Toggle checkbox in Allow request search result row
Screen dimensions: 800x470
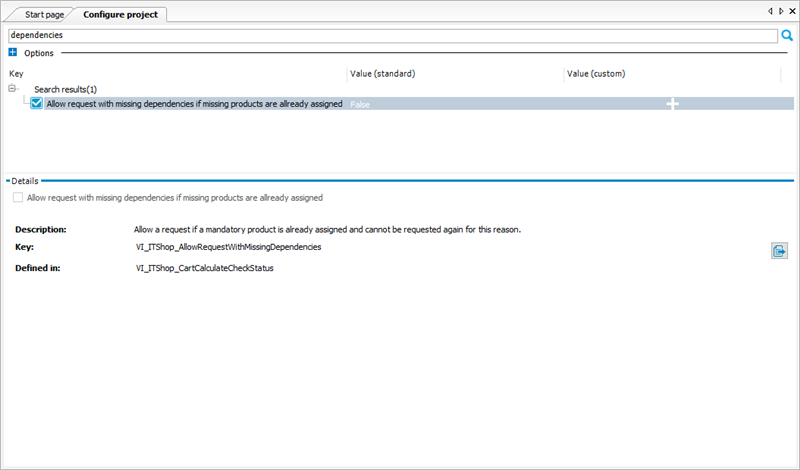click(x=36, y=104)
